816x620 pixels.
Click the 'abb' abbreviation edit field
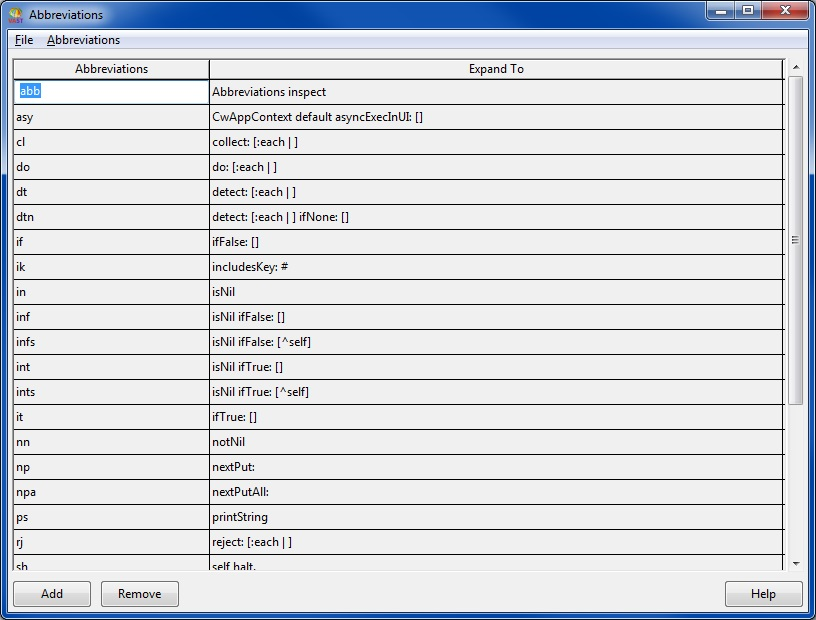coord(111,92)
